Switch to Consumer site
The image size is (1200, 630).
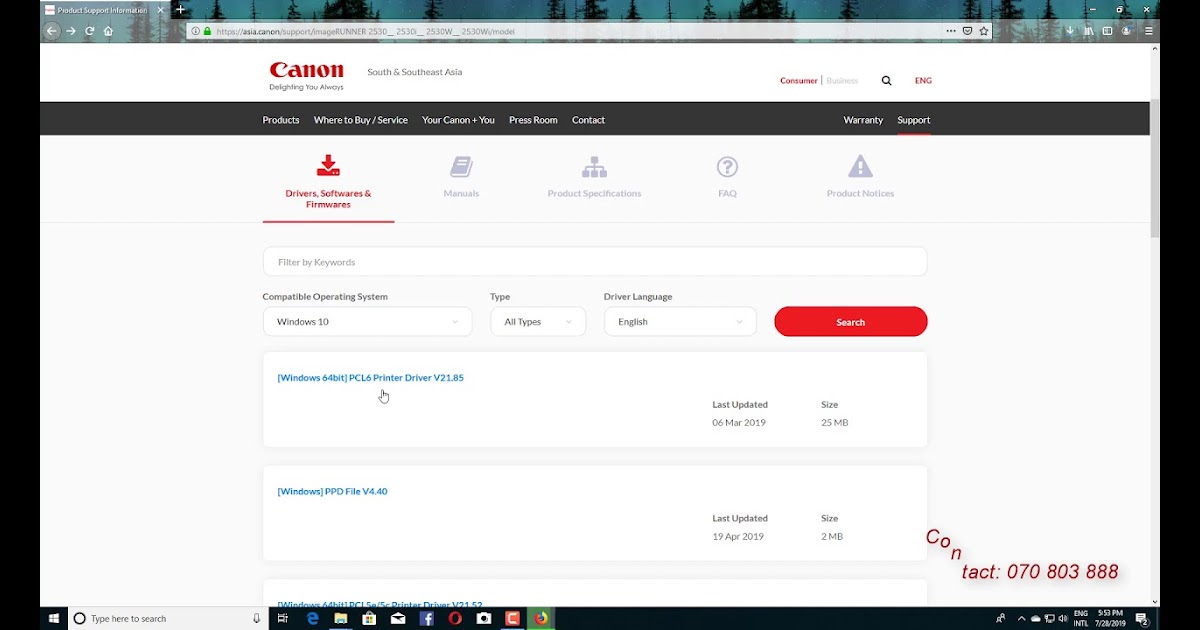(x=799, y=81)
